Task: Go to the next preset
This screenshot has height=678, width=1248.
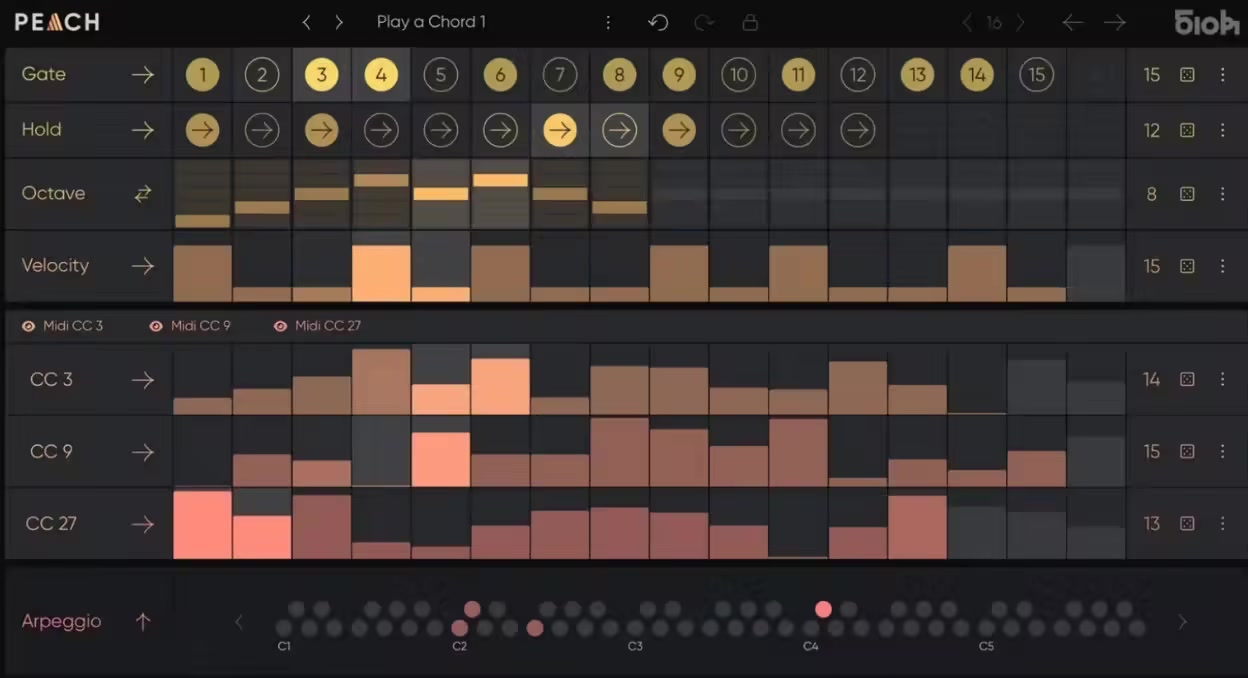Action: 339,22
